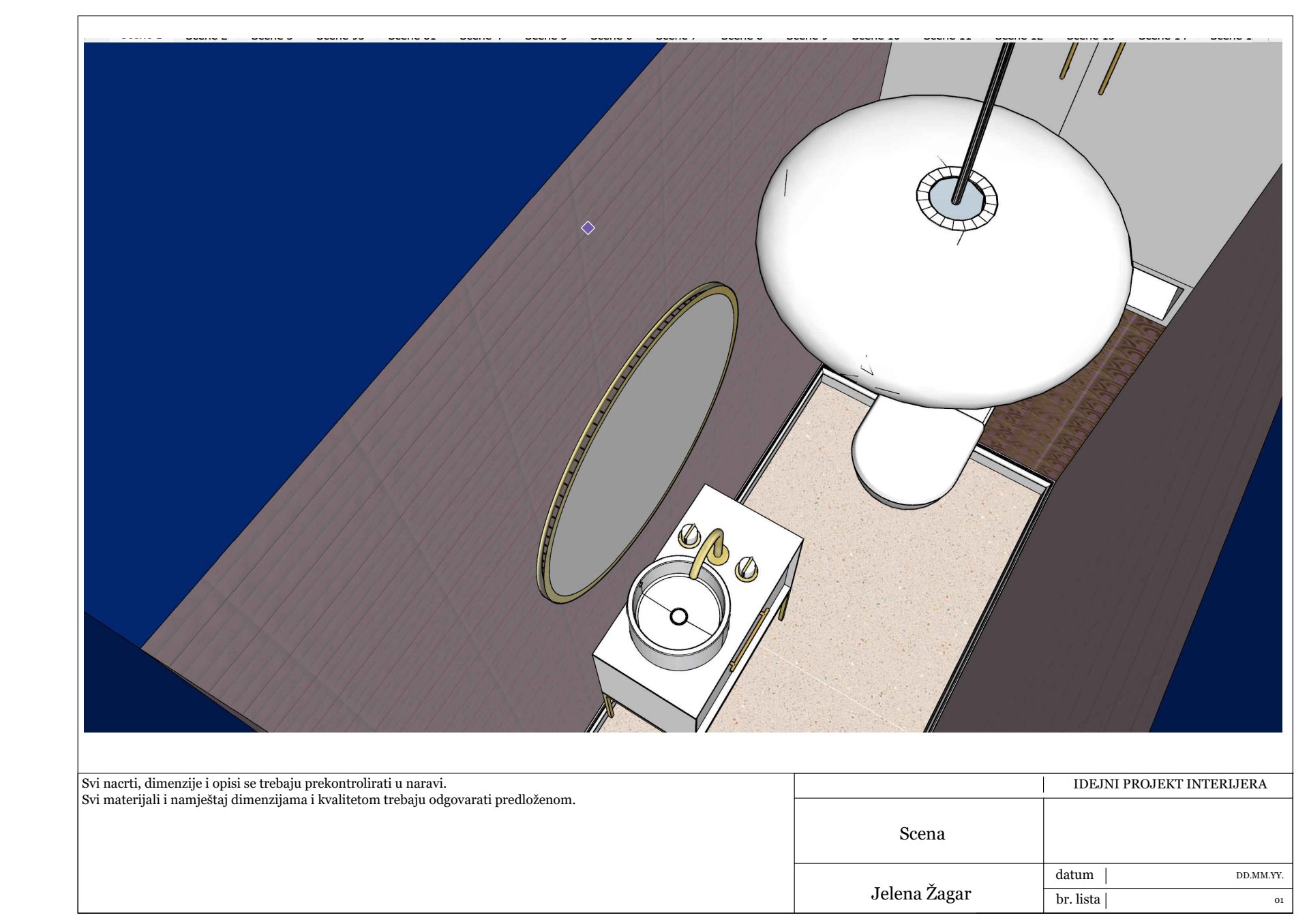Open the Scene 99 tab
Image resolution: width=1309 pixels, height=924 pixels.
[340, 37]
